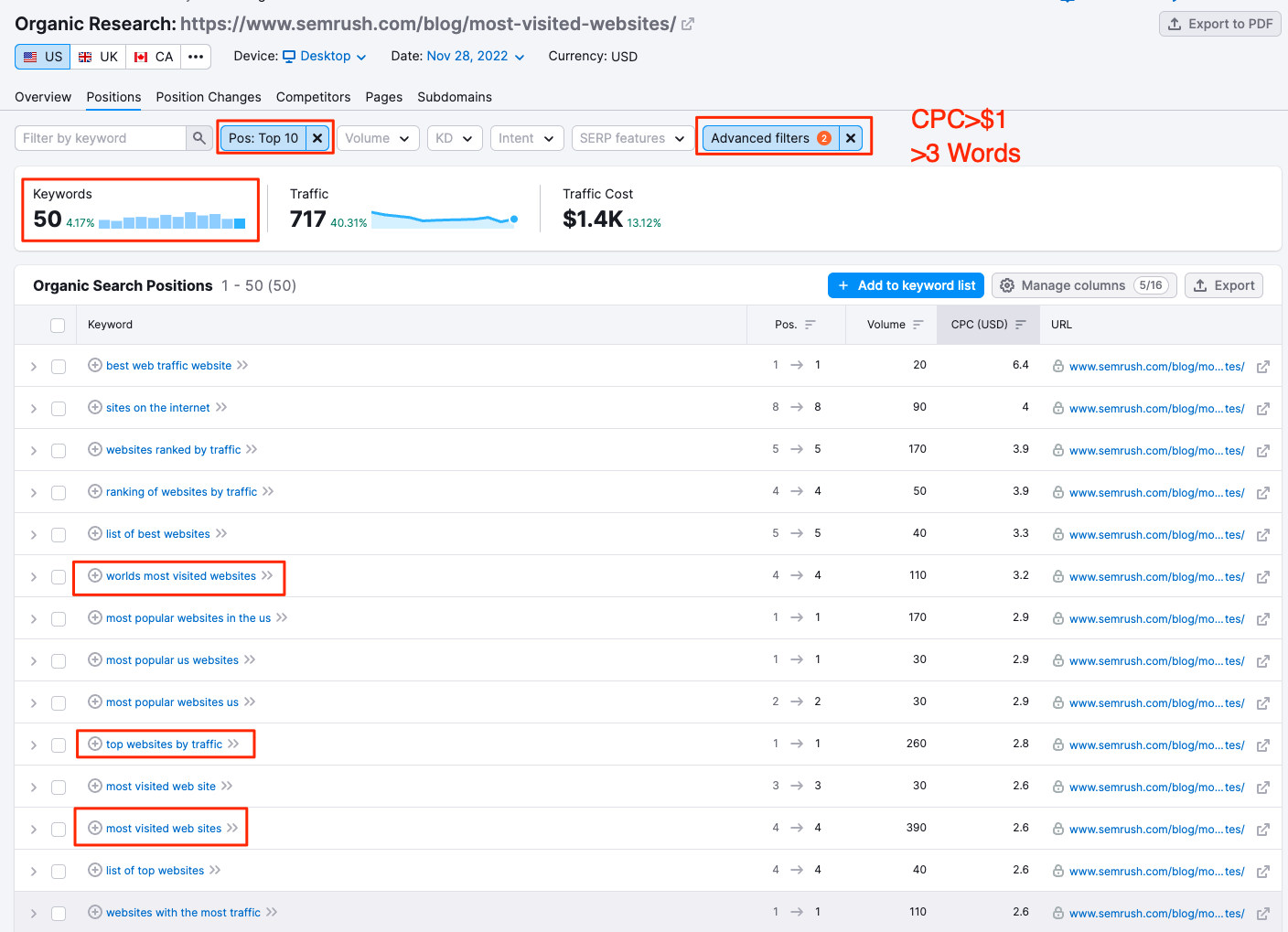Open the report URL external link icon
Image resolution: width=1288 pixels, height=932 pixels.
(x=688, y=24)
